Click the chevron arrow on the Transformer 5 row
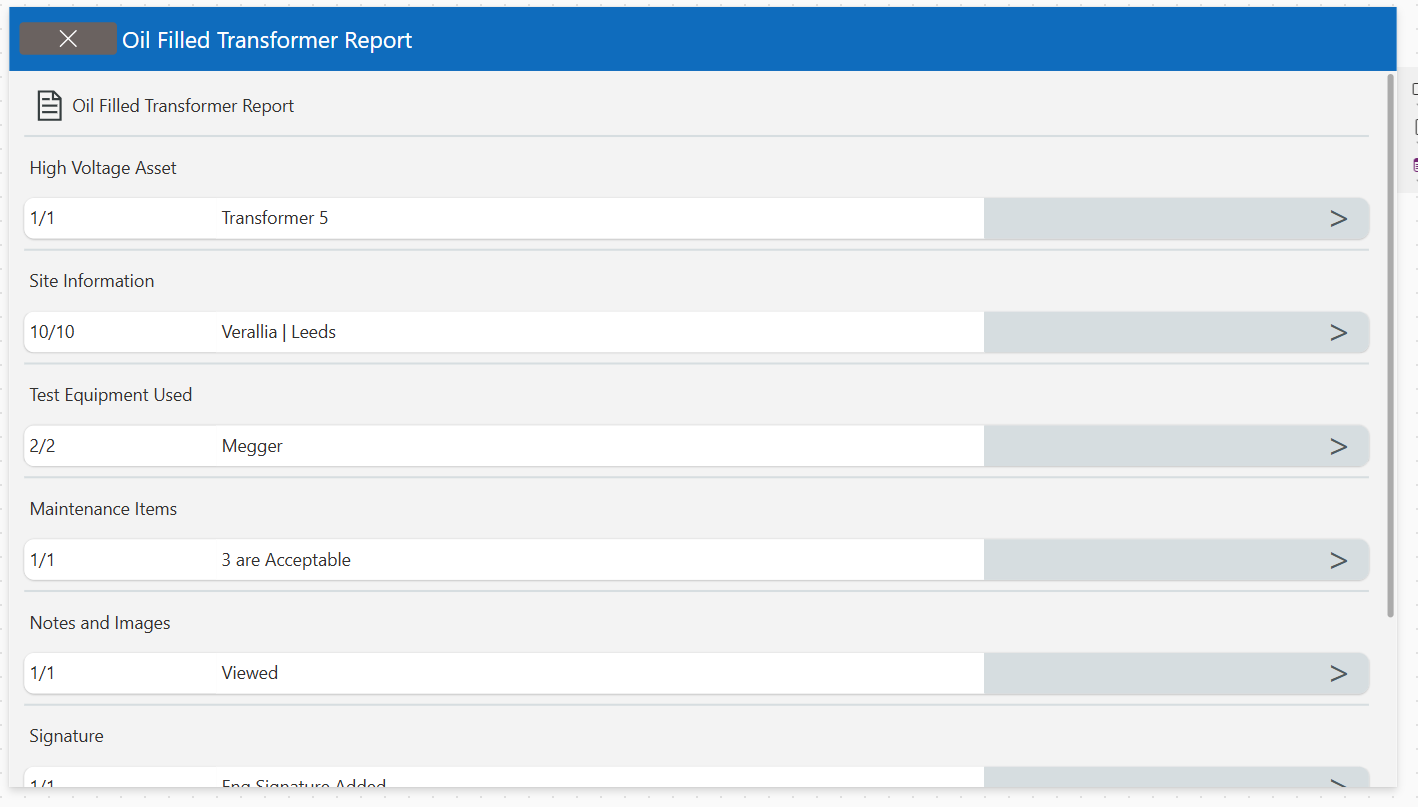The height and width of the screenshot is (807, 1418). pyautogui.click(x=1338, y=218)
